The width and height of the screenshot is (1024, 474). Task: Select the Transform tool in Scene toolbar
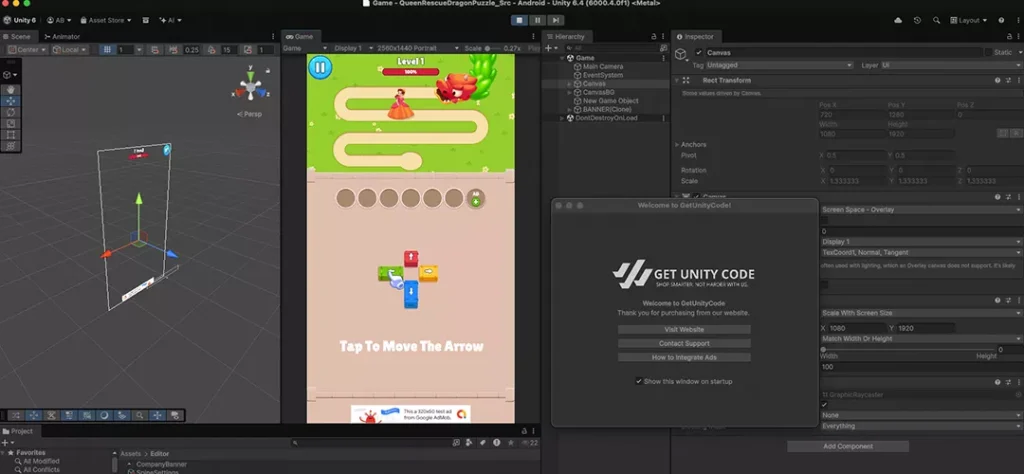10,146
